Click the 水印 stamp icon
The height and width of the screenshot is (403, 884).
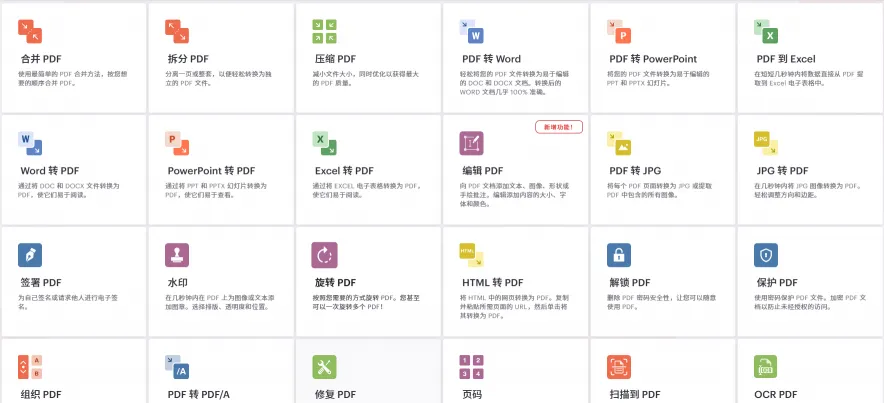click(x=177, y=255)
